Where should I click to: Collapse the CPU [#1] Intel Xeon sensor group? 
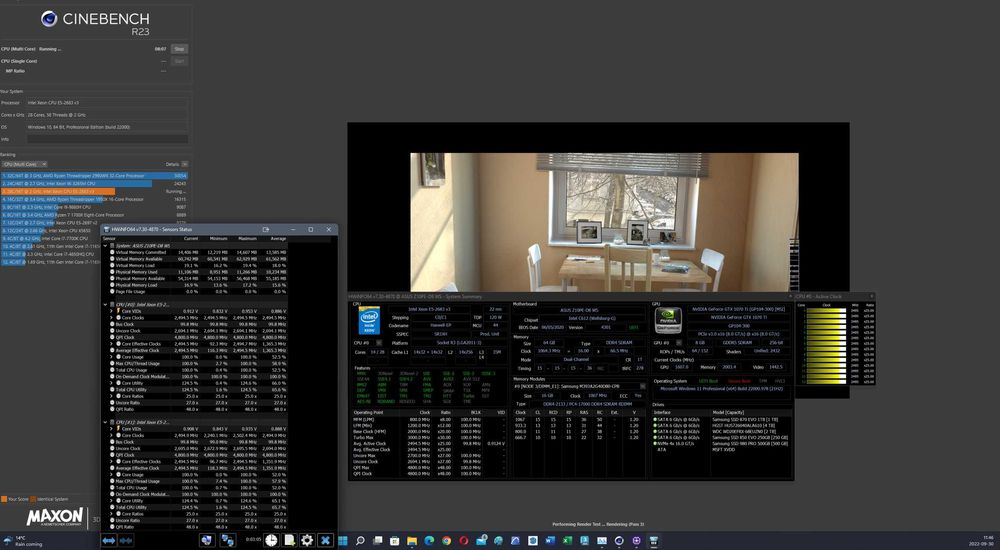(x=105, y=422)
